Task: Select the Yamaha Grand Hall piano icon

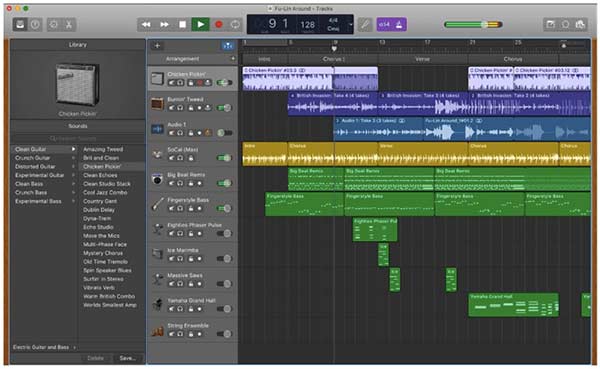Action: click(157, 305)
